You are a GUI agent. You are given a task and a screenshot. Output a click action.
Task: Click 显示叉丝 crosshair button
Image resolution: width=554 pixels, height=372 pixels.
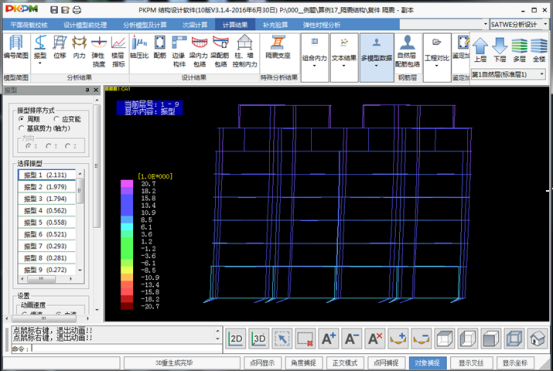click(x=471, y=363)
